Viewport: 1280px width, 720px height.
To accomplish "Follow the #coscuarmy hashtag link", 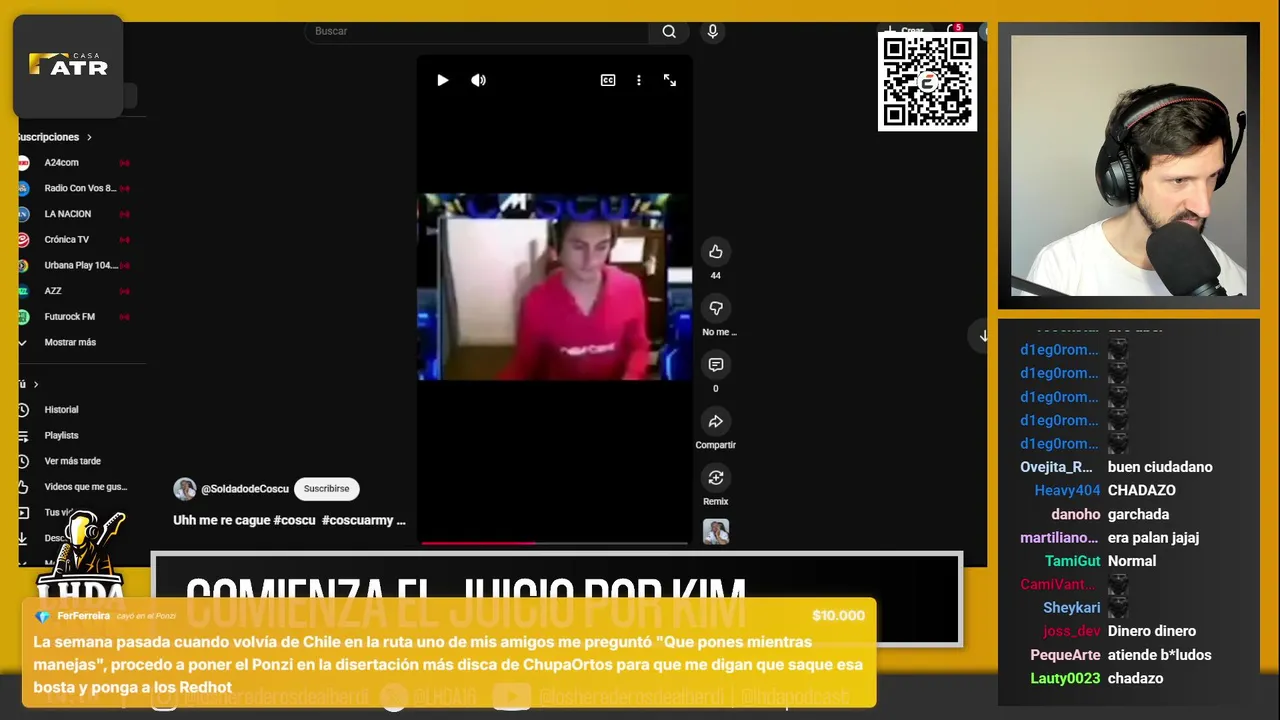I will 358,520.
